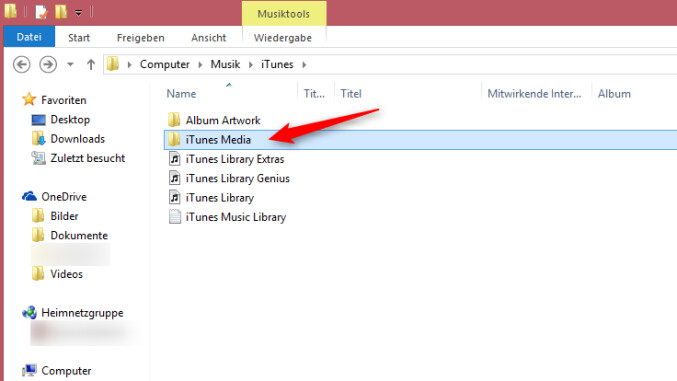Select the iTunes Music Library file name

click(x=236, y=217)
